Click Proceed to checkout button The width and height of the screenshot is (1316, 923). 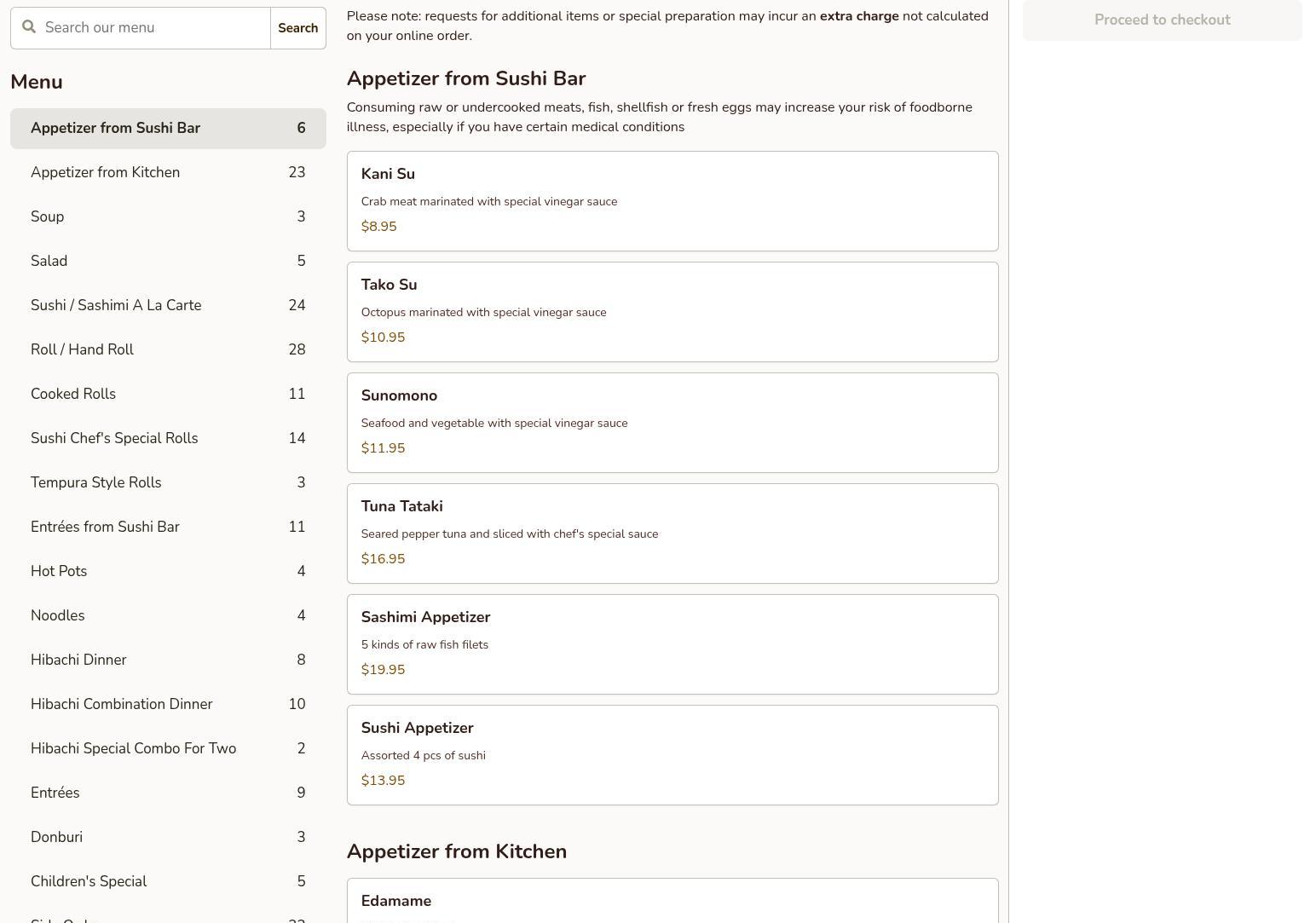coord(1162,20)
